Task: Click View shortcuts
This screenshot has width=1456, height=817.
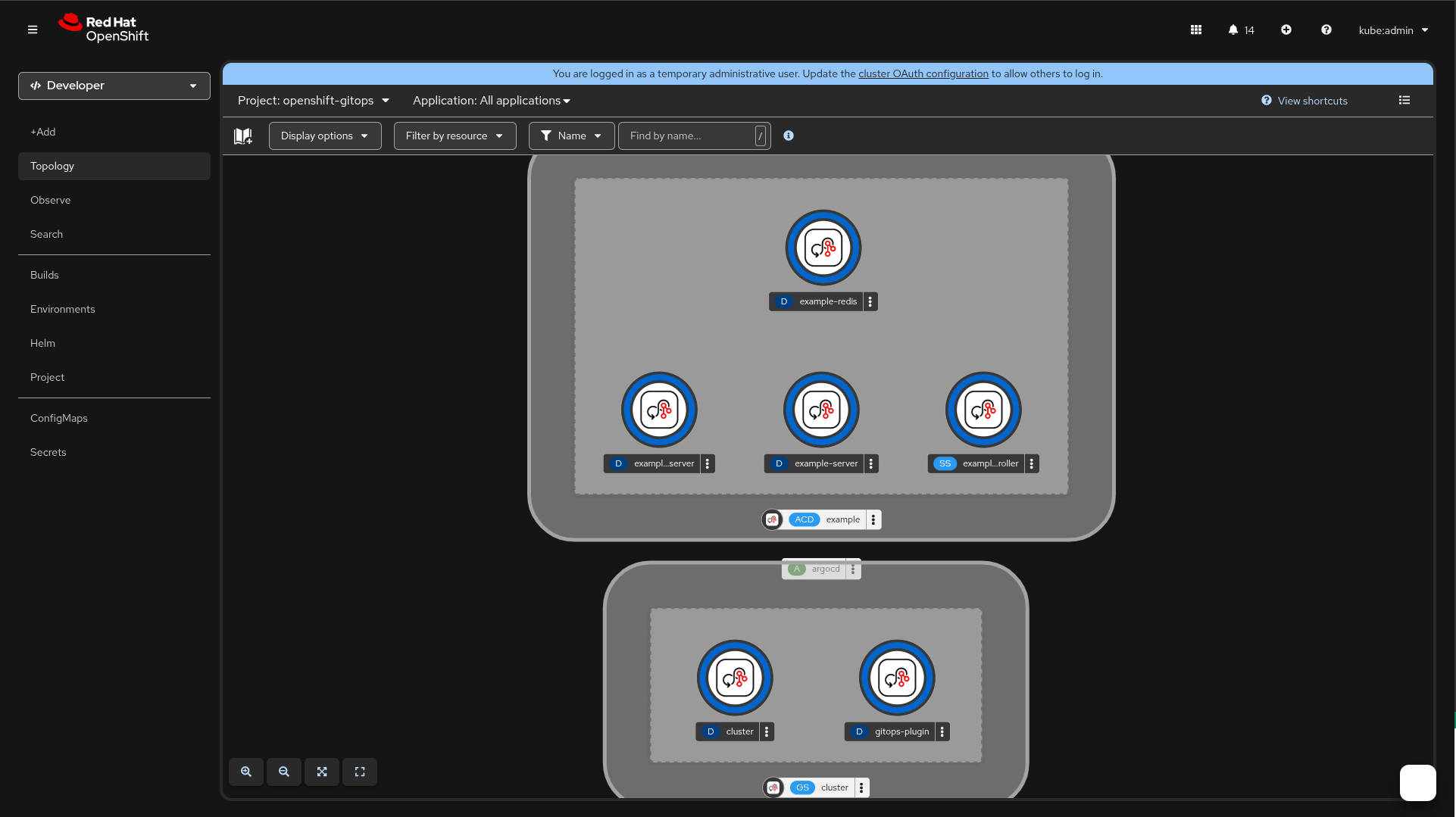Action: coord(1304,101)
